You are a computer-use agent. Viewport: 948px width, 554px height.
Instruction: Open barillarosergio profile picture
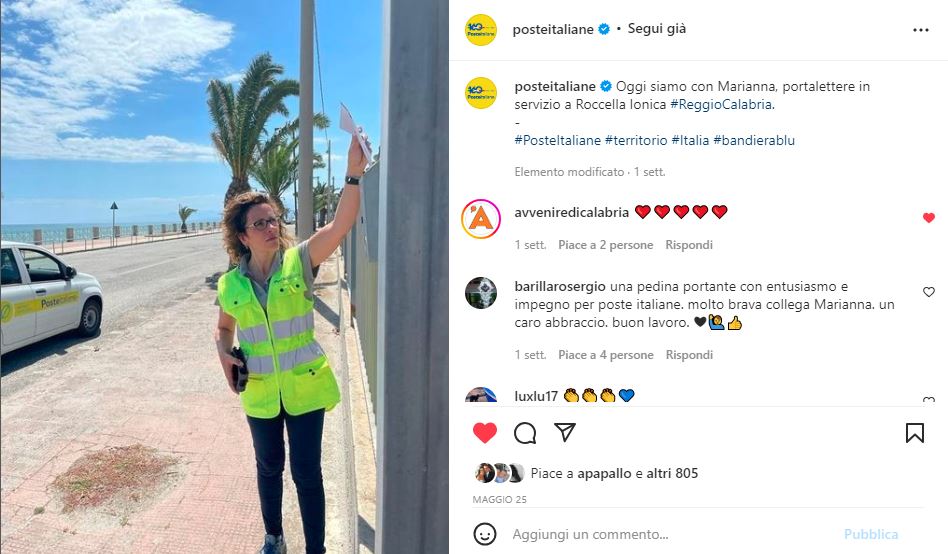click(x=481, y=293)
